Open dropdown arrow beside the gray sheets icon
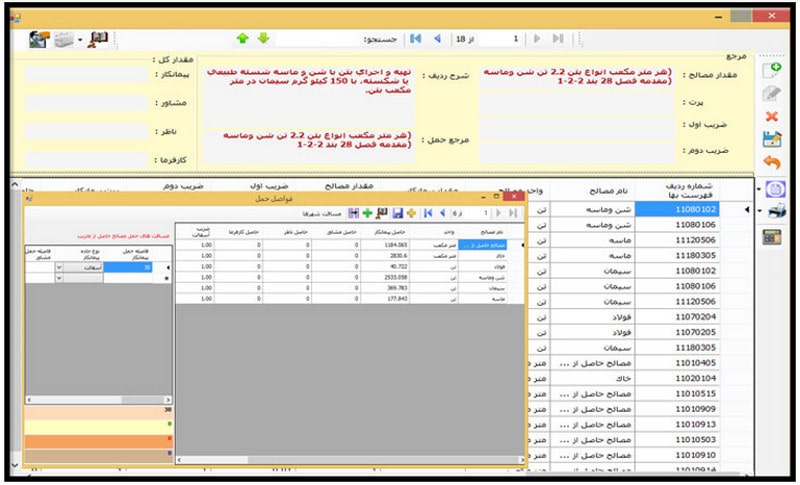The width and height of the screenshot is (800, 485). tap(80, 39)
